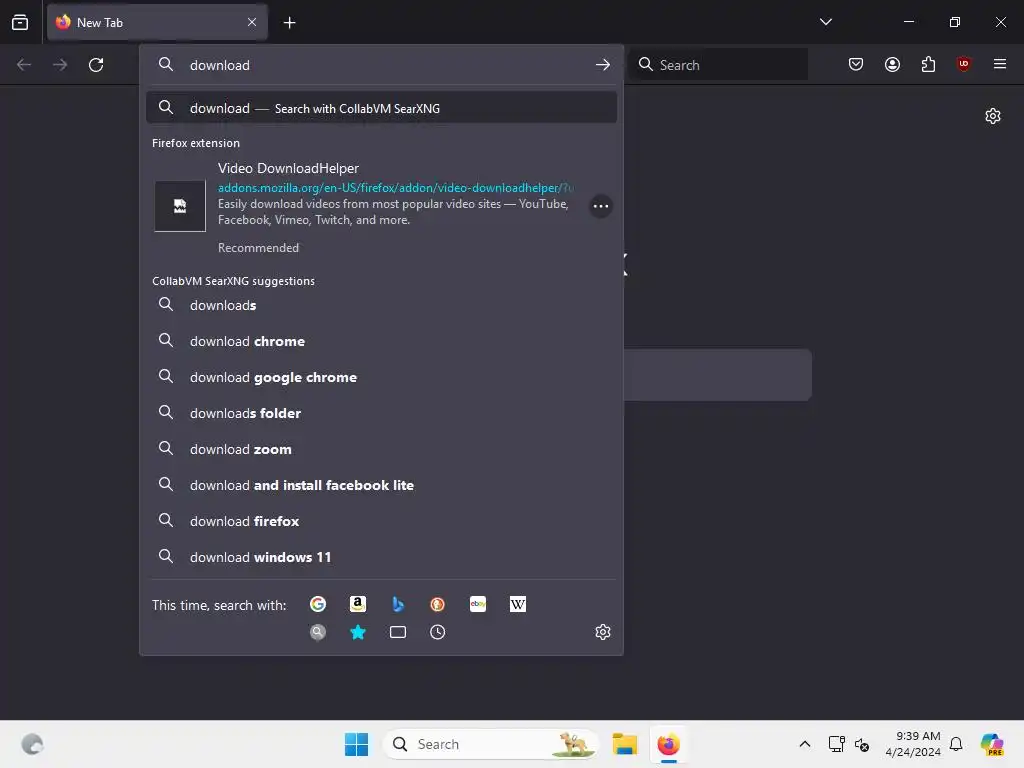The height and width of the screenshot is (768, 1024).
Task: Reload the current page
Action: (96, 65)
